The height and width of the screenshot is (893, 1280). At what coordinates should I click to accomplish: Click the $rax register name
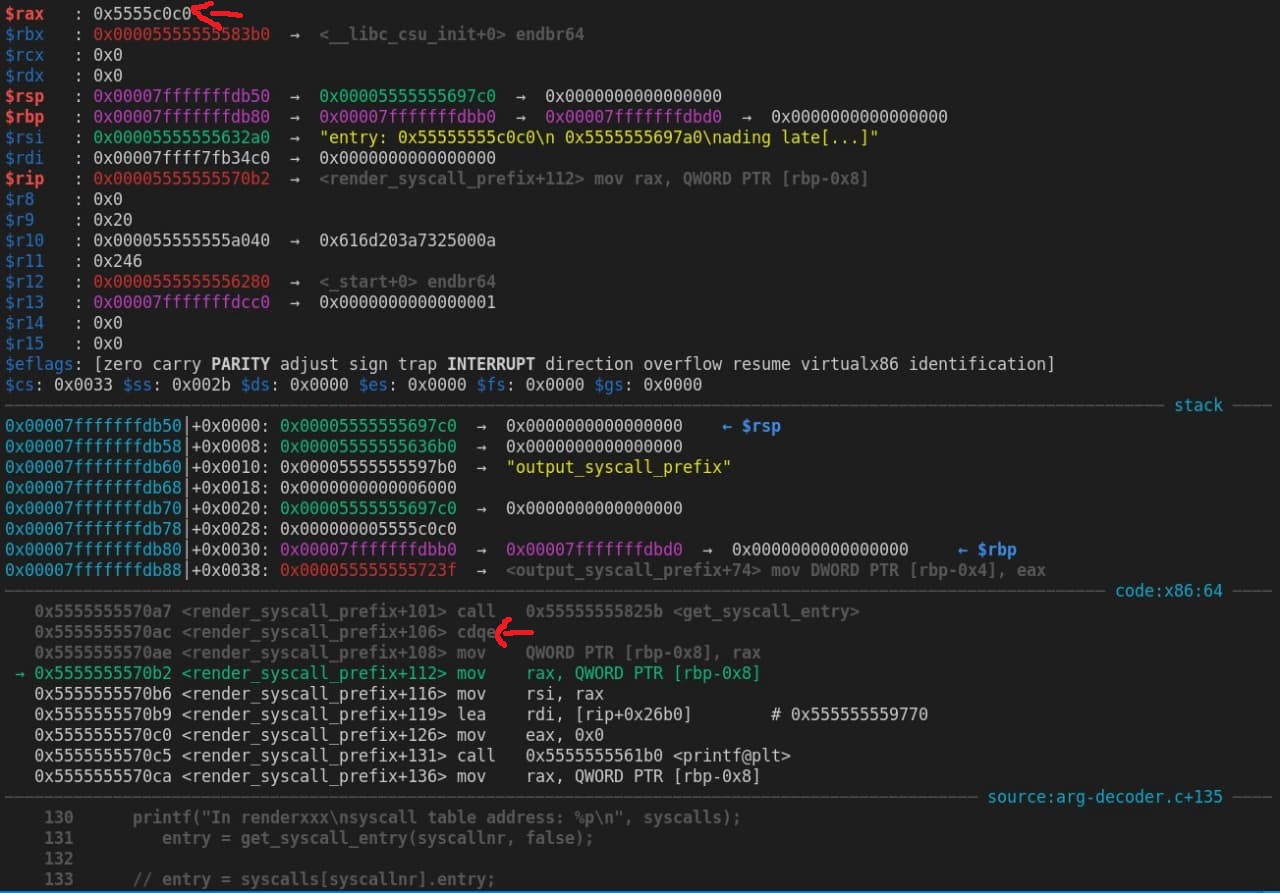pyautogui.click(x=24, y=14)
